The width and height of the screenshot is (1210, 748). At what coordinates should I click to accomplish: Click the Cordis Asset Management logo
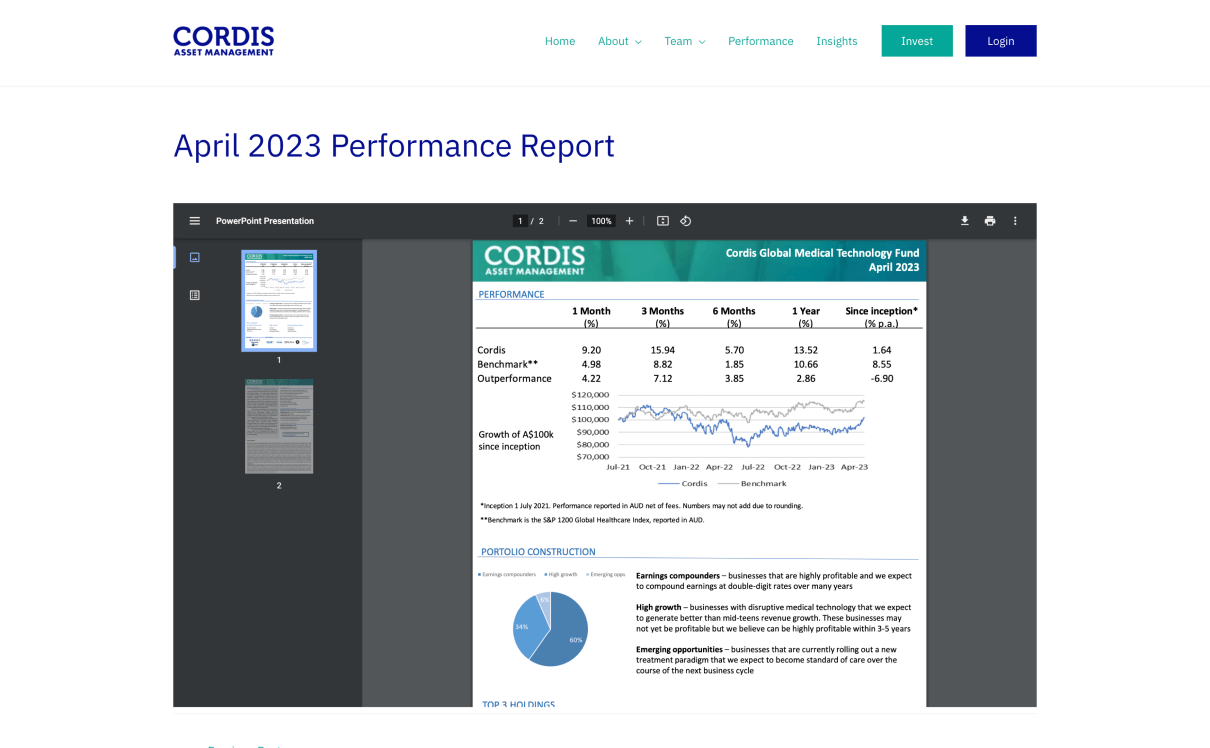click(224, 41)
